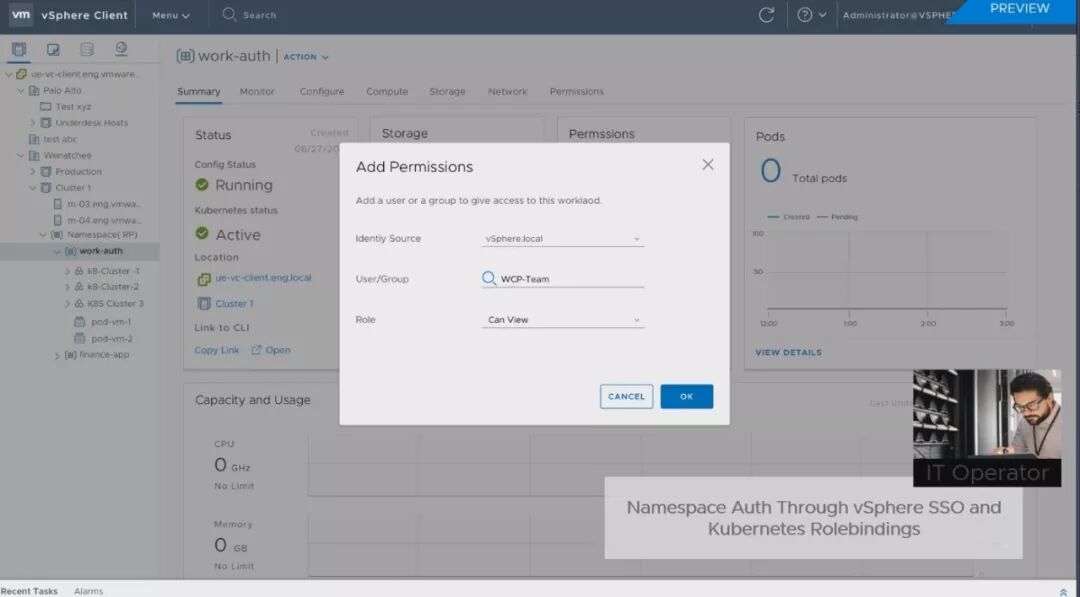Expand the bottom panel with double chevron
Image resolution: width=1080 pixels, height=597 pixels.
click(1063, 591)
